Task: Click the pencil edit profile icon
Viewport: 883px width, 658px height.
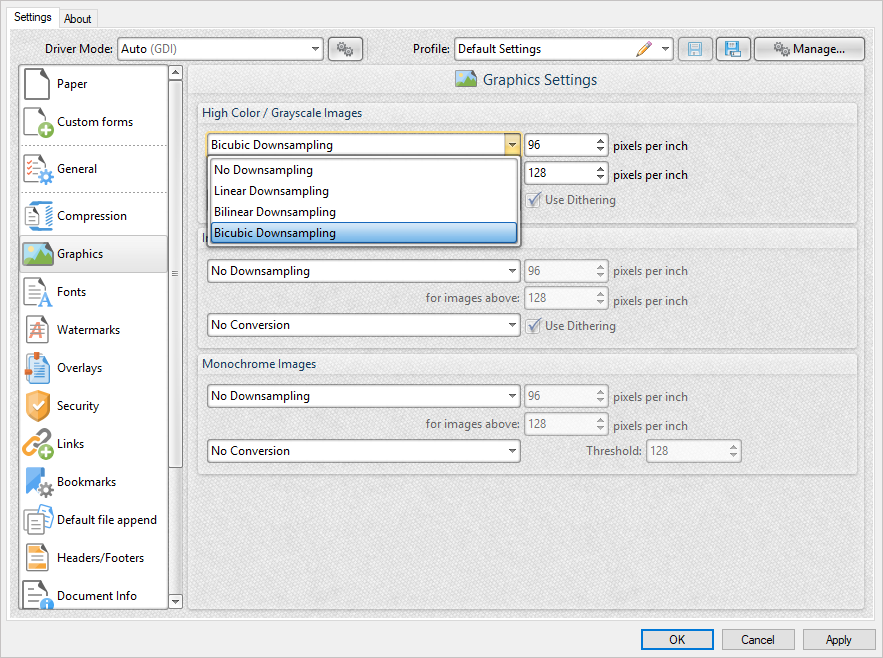Action: 644,49
